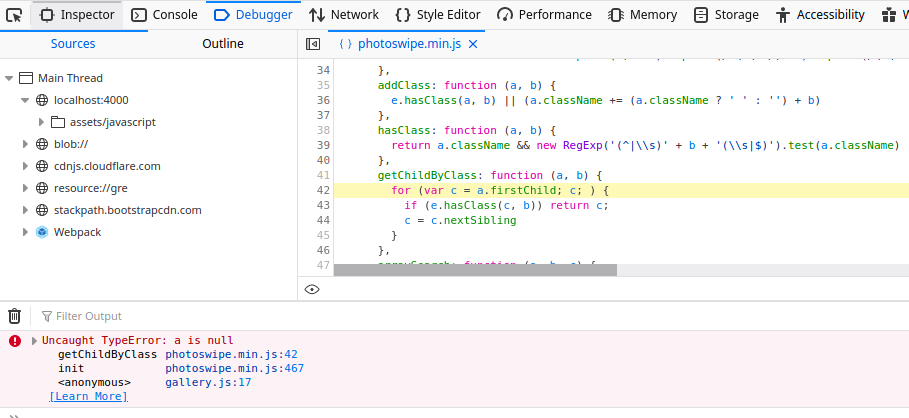
Task: Switch to the Storage tab
Action: pos(726,15)
